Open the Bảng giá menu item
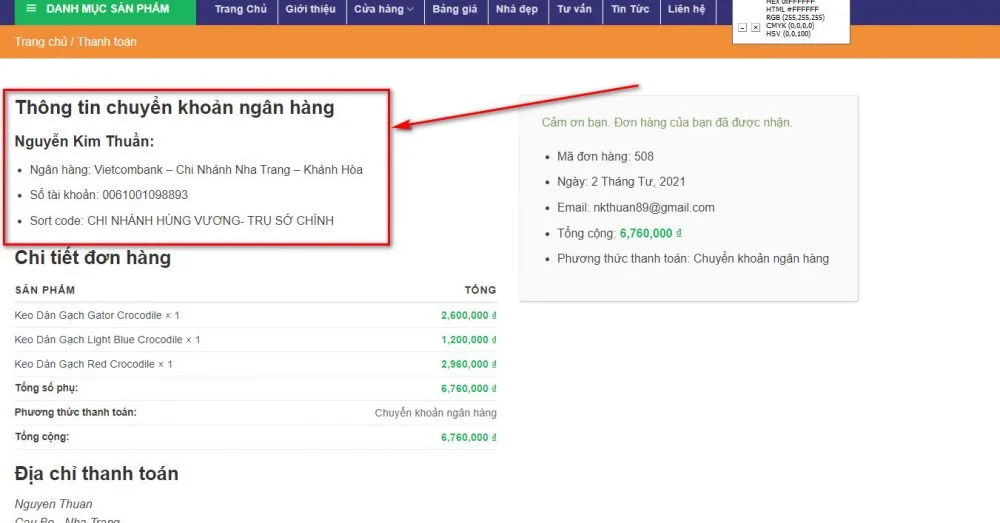Viewport: 1000px width, 523px height. pyautogui.click(x=455, y=9)
